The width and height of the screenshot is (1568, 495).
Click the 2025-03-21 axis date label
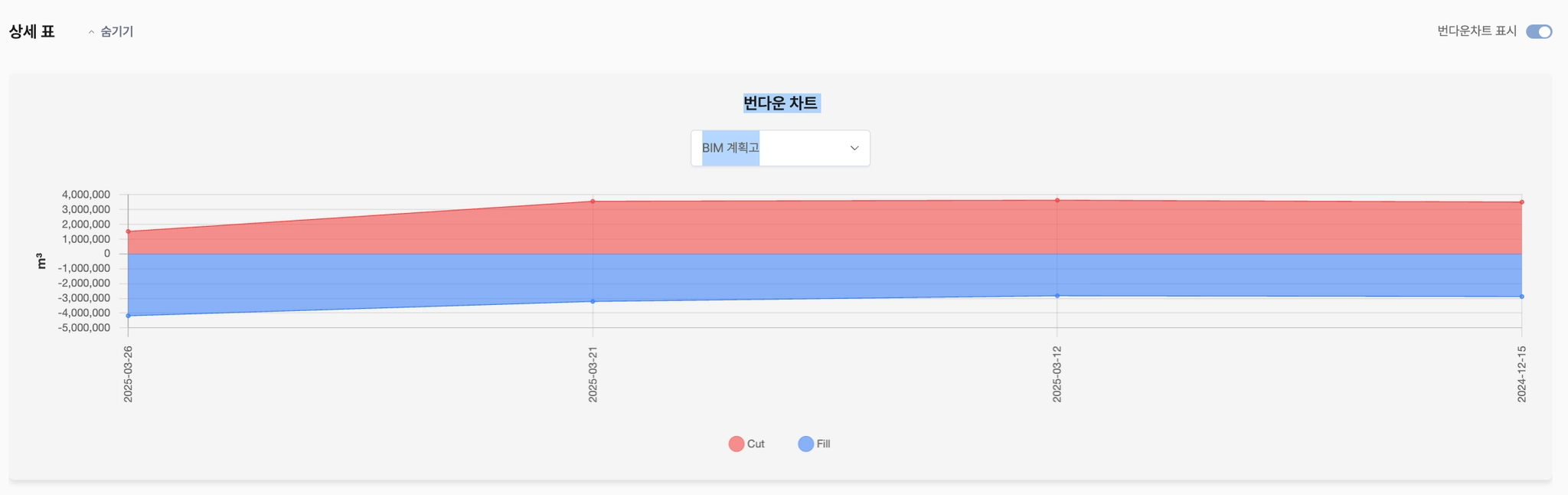(x=593, y=374)
